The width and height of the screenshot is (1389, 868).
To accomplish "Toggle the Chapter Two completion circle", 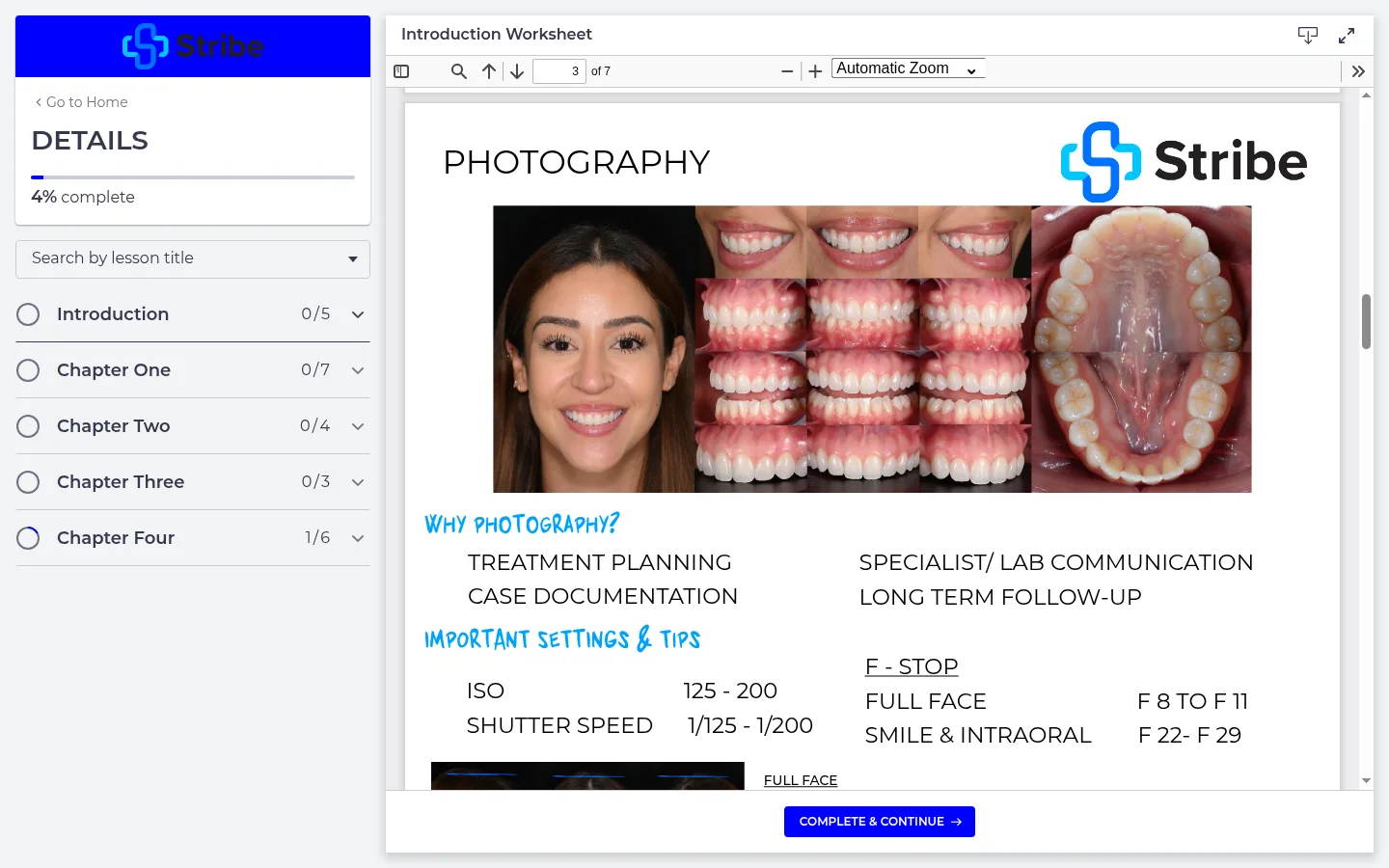I will pyautogui.click(x=28, y=426).
